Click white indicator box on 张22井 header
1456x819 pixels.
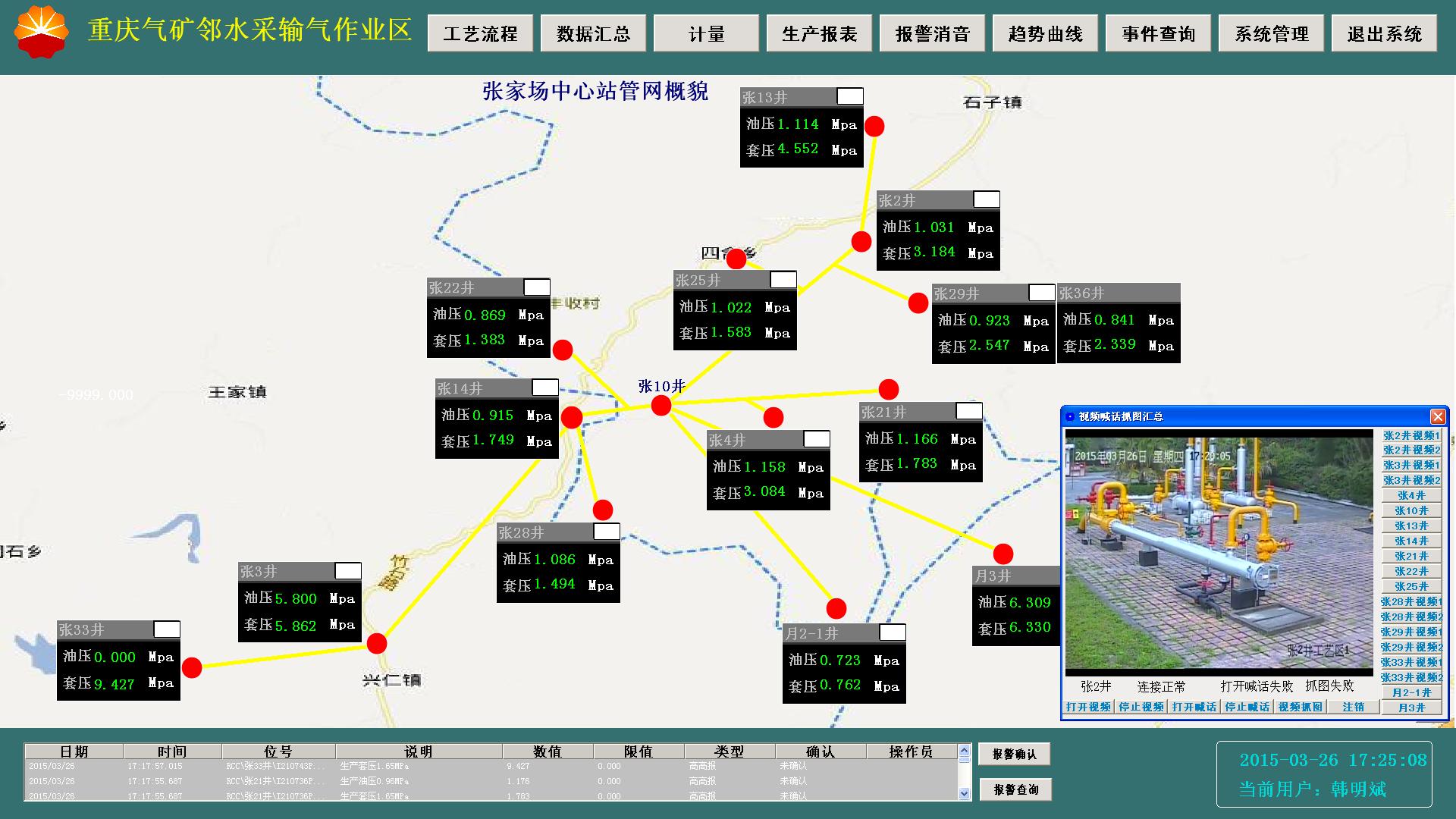point(537,287)
